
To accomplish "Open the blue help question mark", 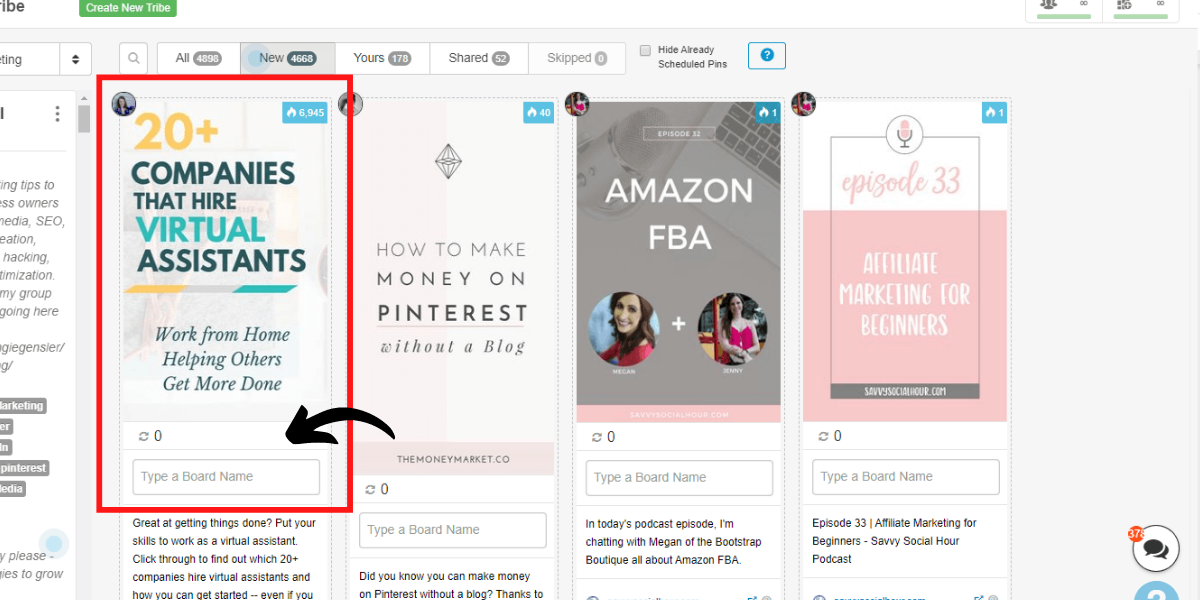I will tap(767, 55).
